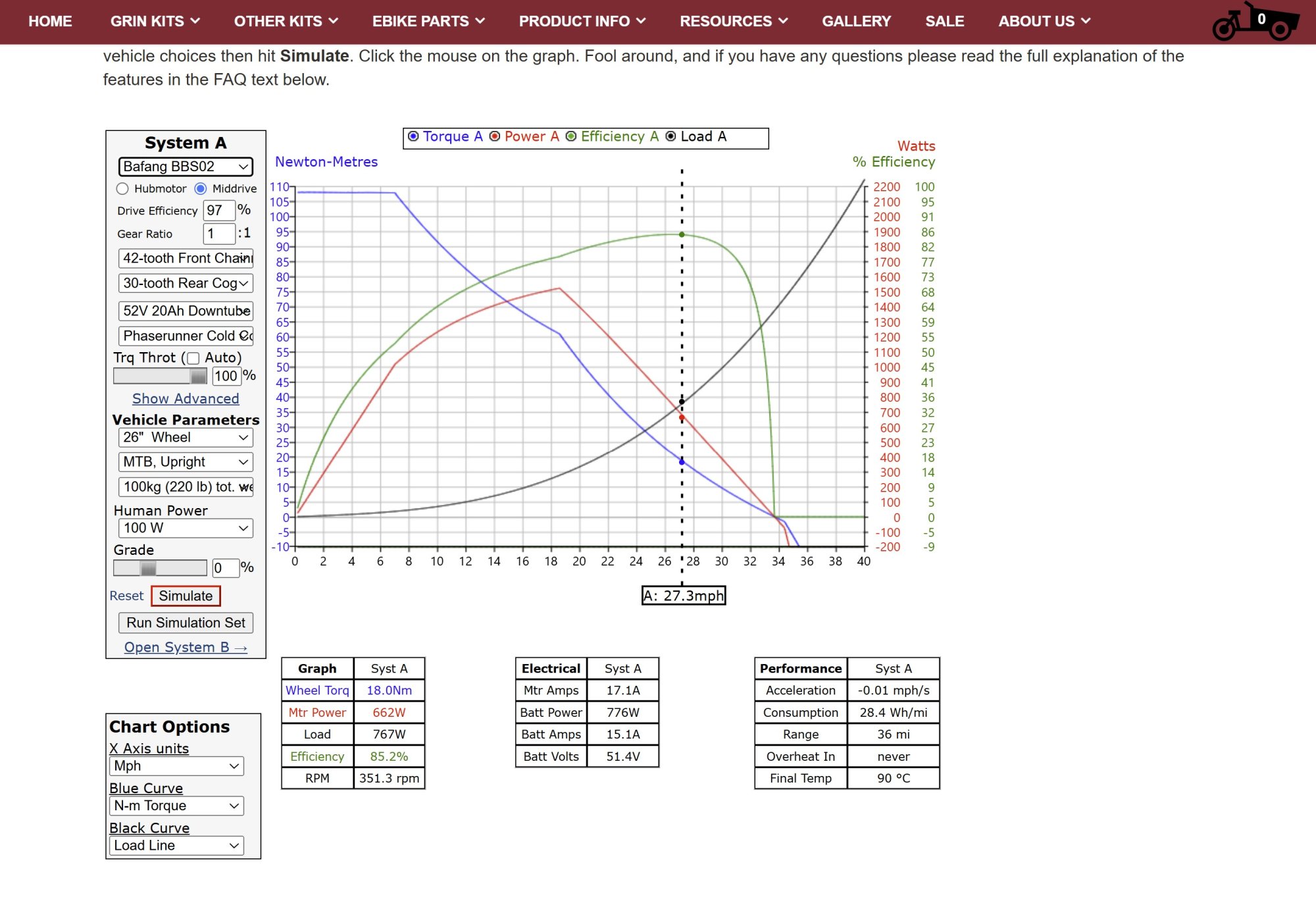Open the 30-tooth Rear Cog dropdown
The width and height of the screenshot is (1316, 907).
(x=186, y=283)
